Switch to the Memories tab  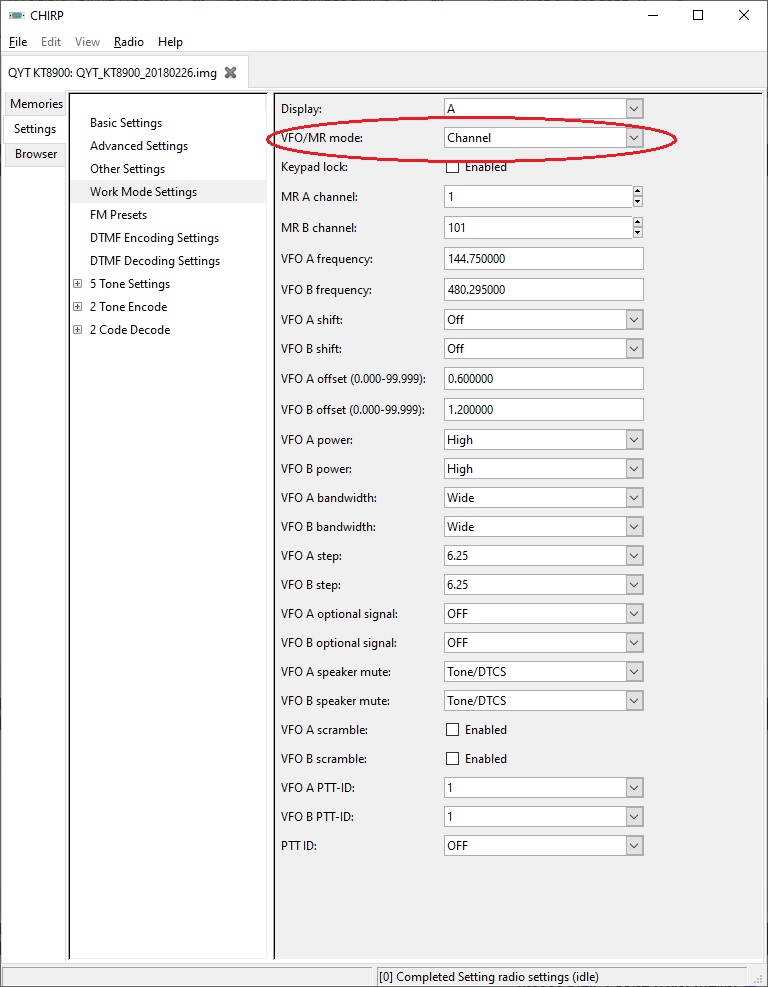[x=36, y=104]
